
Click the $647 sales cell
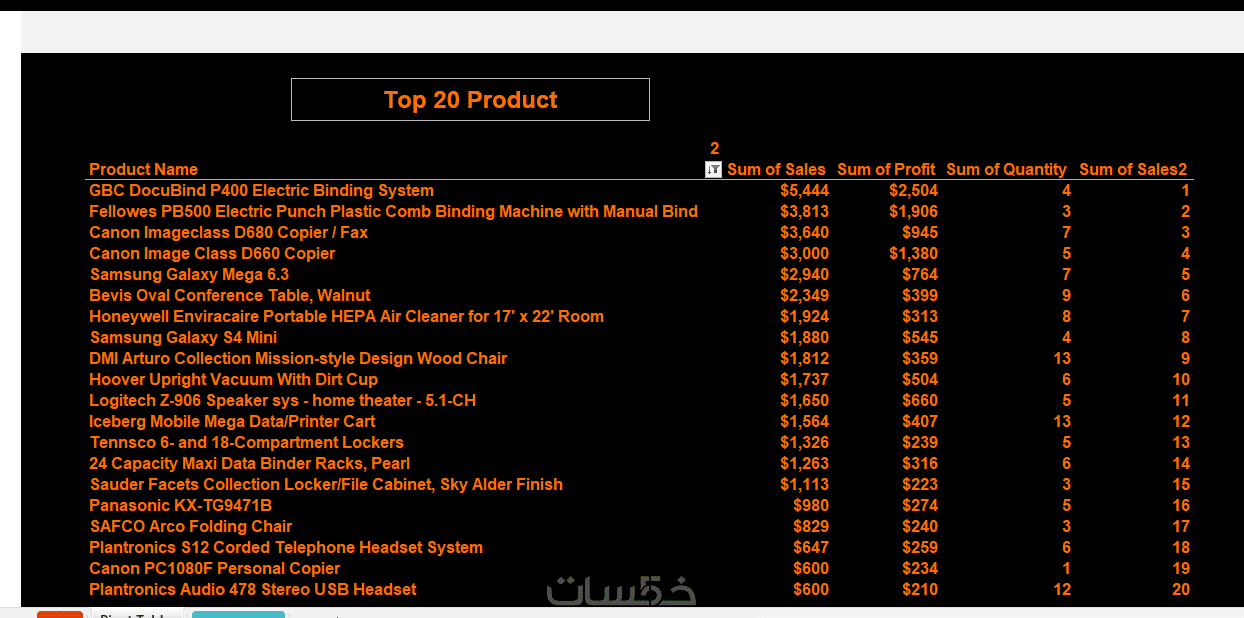[x=811, y=548]
